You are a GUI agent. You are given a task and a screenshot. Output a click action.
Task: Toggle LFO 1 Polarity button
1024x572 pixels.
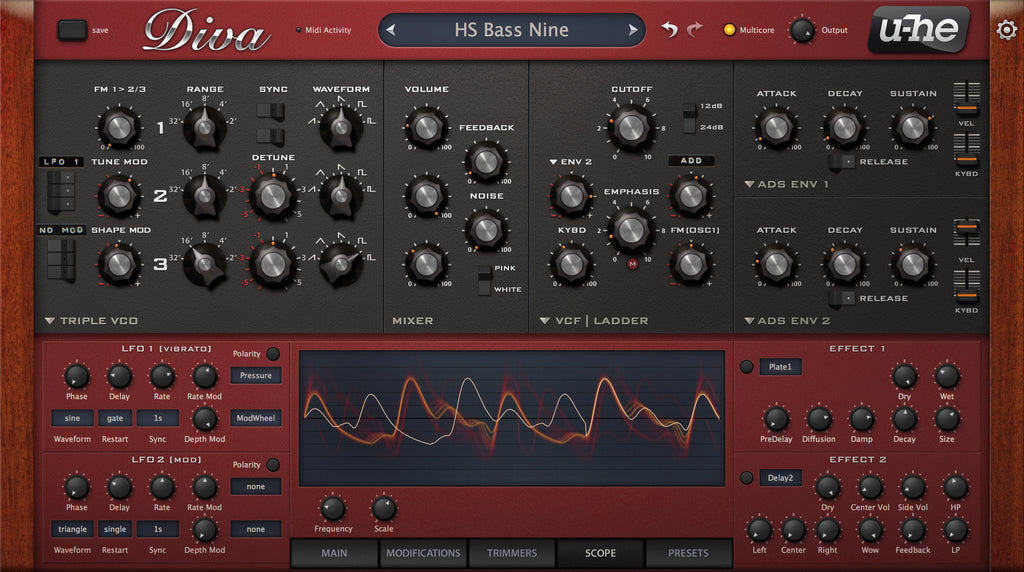[x=273, y=353]
